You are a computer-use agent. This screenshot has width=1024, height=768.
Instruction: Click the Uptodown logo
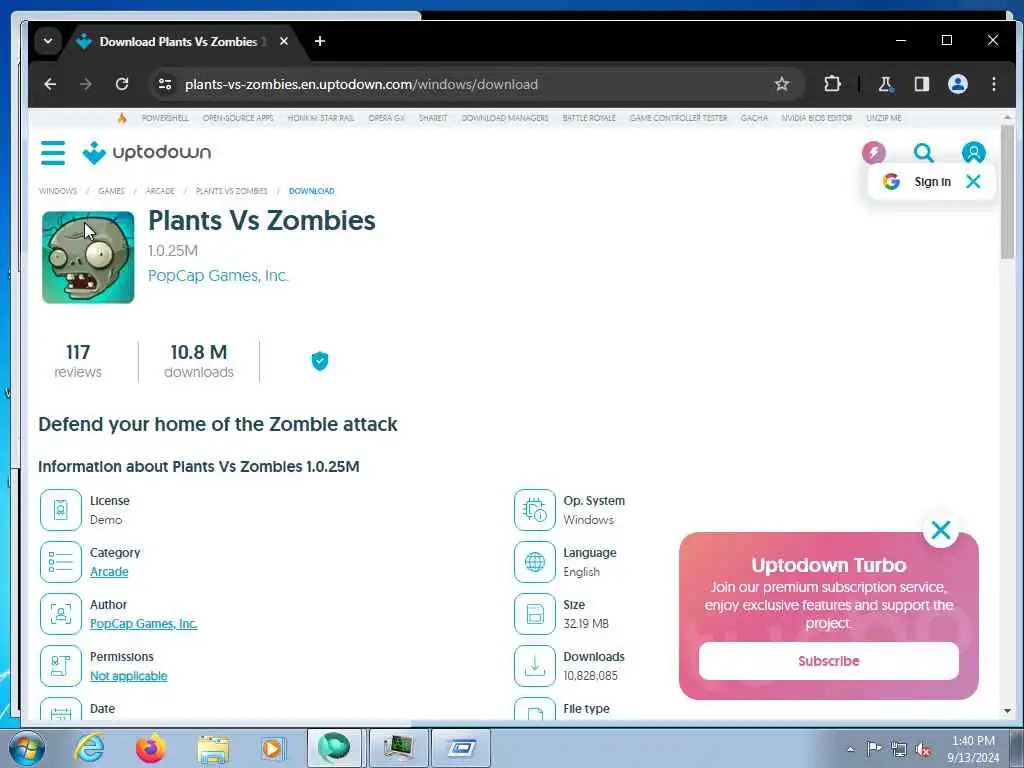(x=147, y=153)
